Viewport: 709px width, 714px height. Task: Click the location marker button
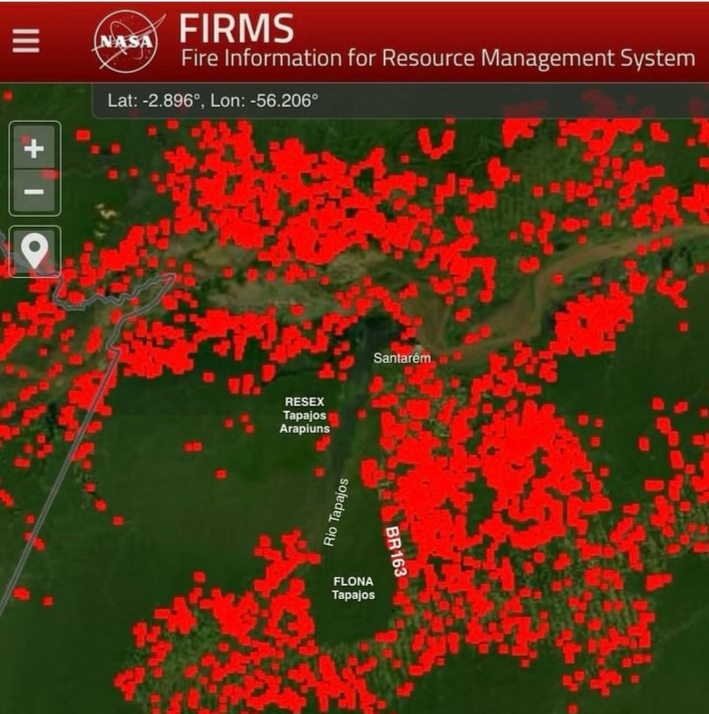[34, 251]
